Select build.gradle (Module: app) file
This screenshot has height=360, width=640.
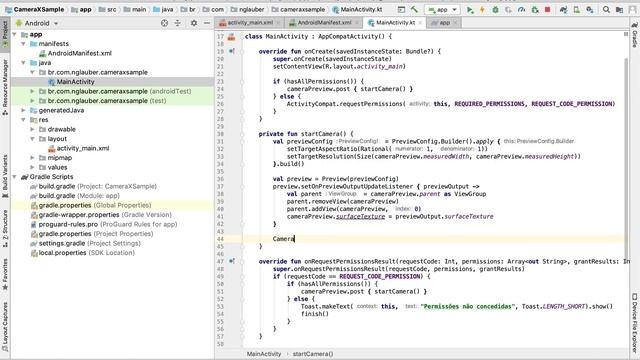pyautogui.click(x=79, y=196)
